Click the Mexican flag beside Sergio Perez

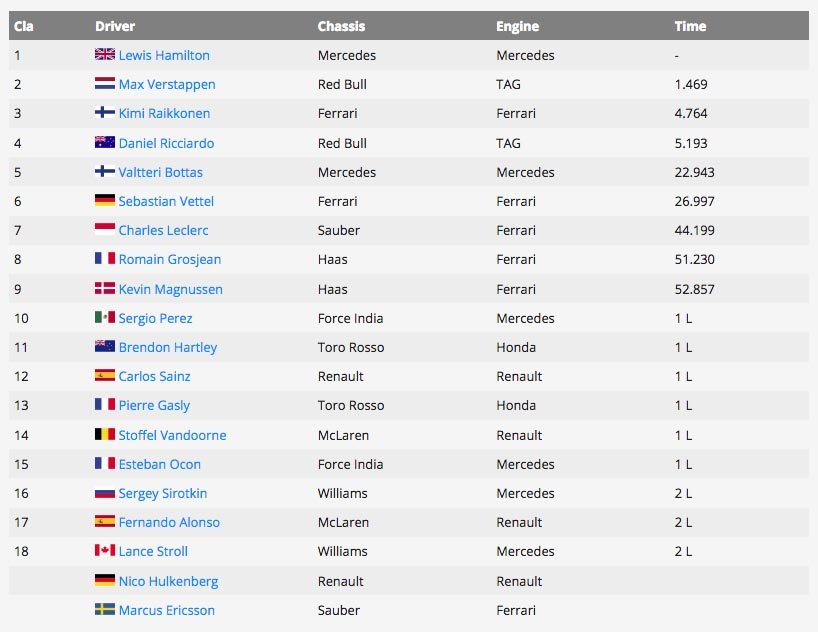coord(105,317)
